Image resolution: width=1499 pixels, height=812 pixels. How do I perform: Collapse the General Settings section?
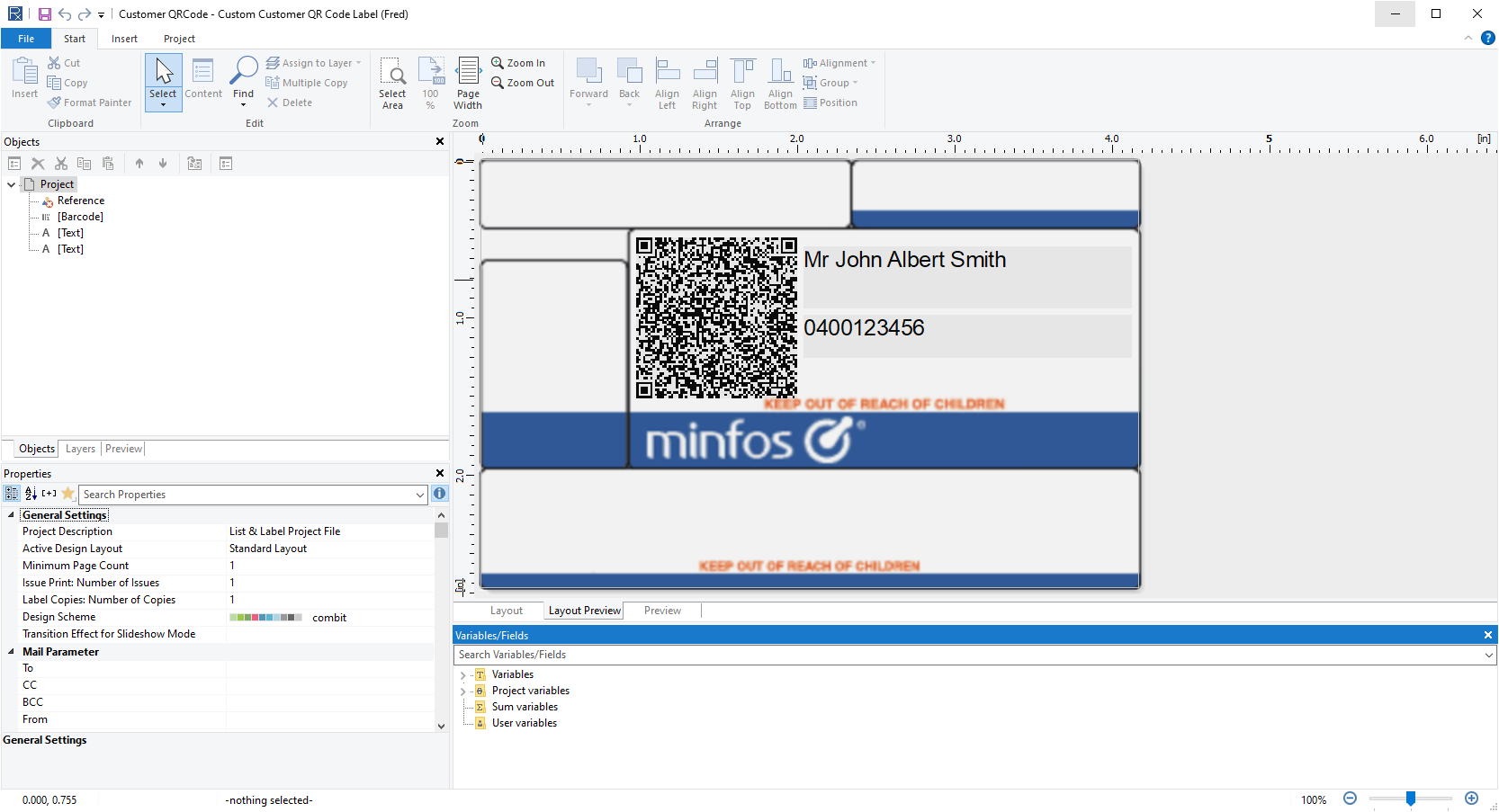pos(11,515)
